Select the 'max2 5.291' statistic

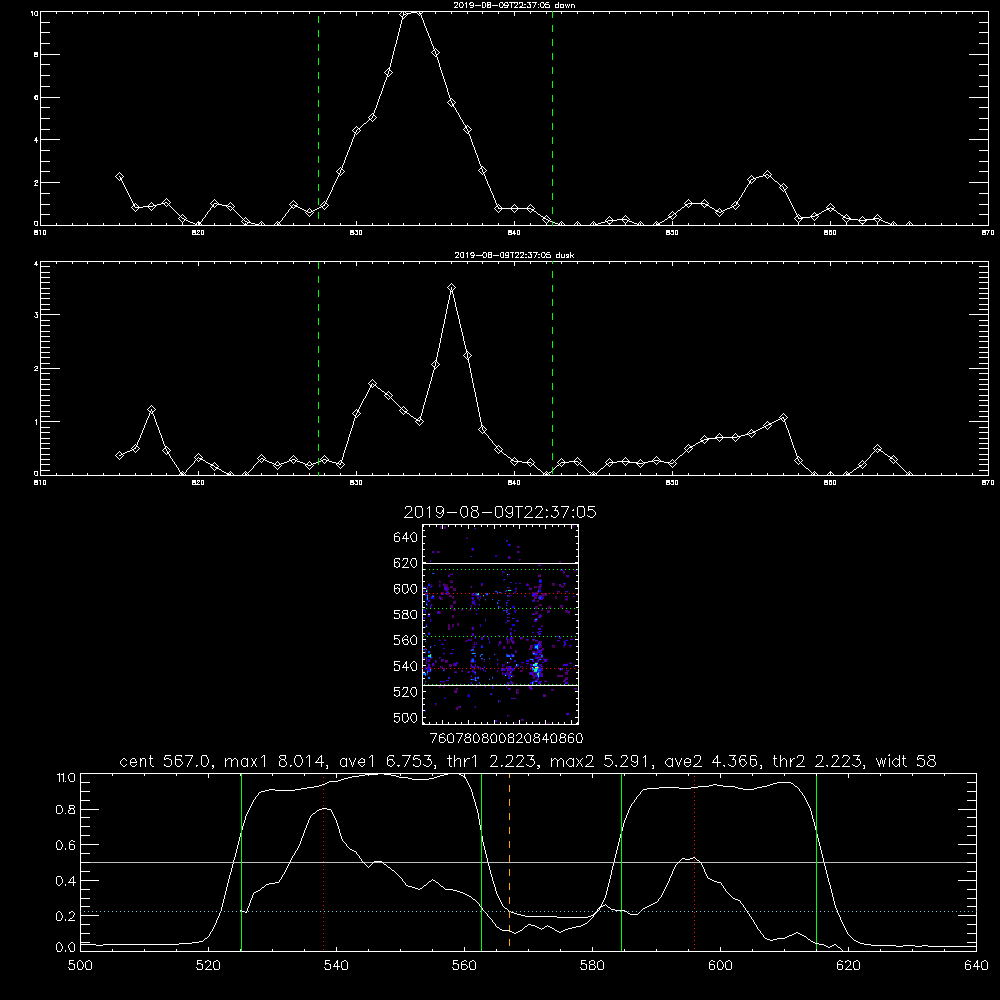pos(601,761)
